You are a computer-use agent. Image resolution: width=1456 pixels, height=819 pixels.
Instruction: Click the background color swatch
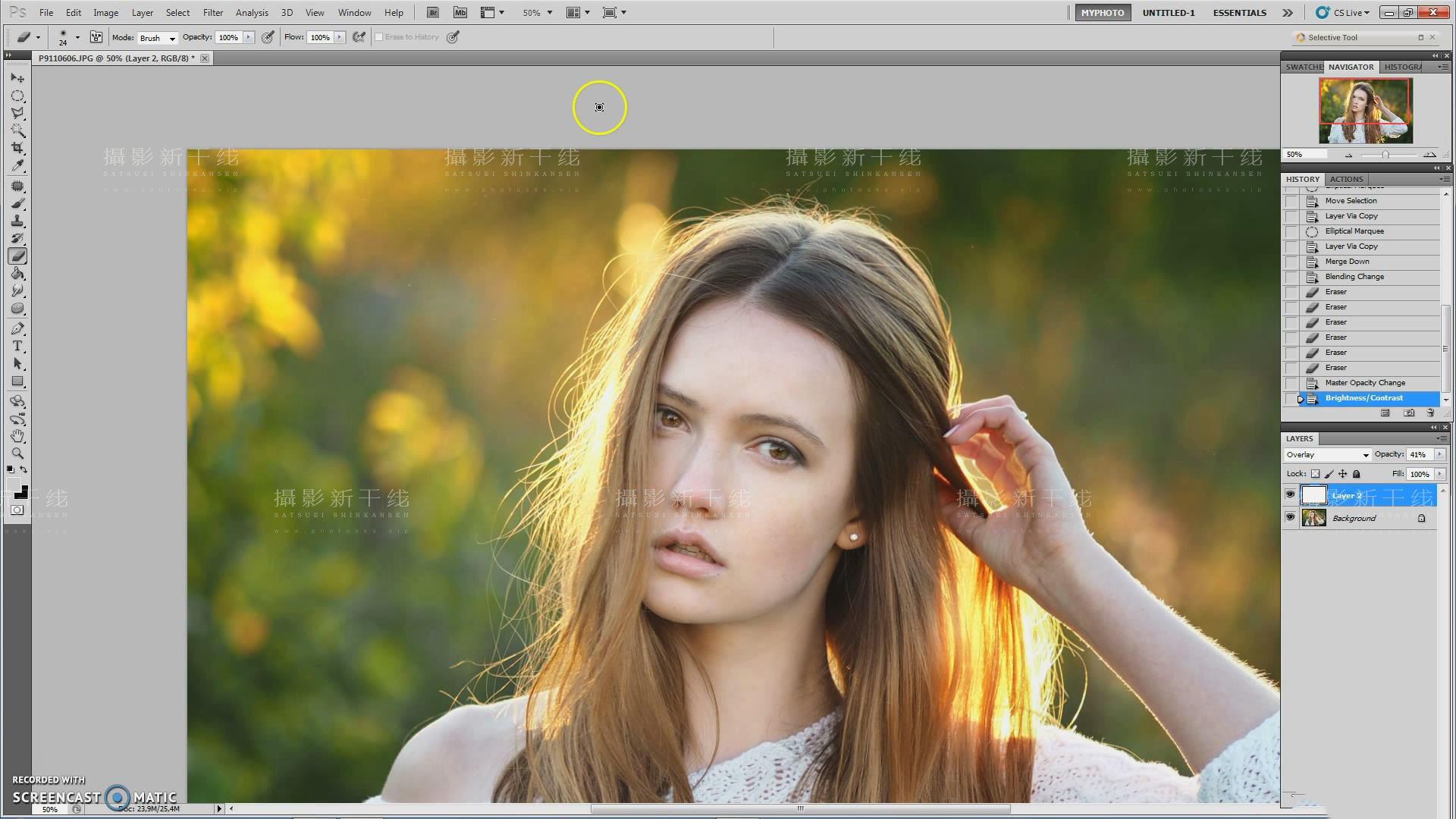click(x=23, y=494)
